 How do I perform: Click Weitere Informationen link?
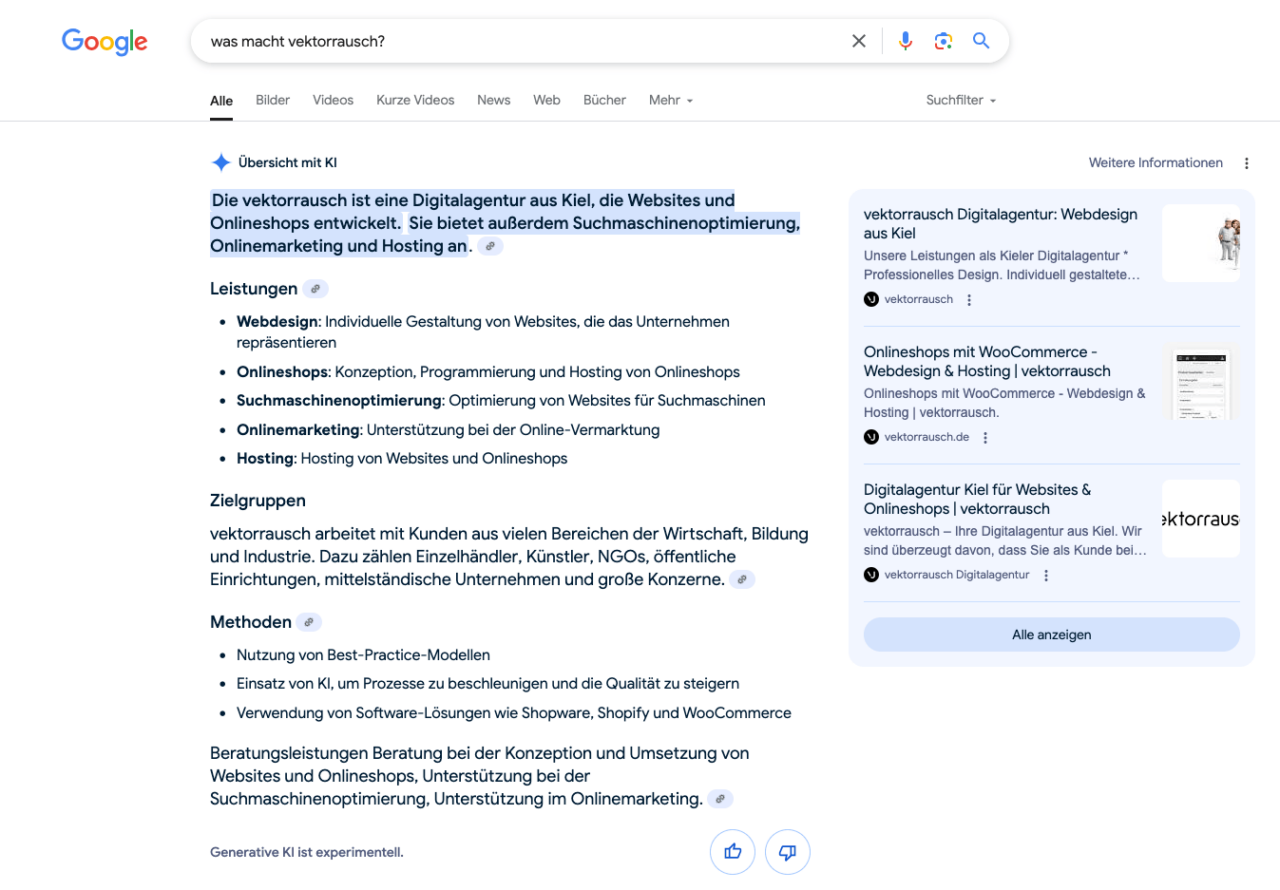coord(1156,163)
